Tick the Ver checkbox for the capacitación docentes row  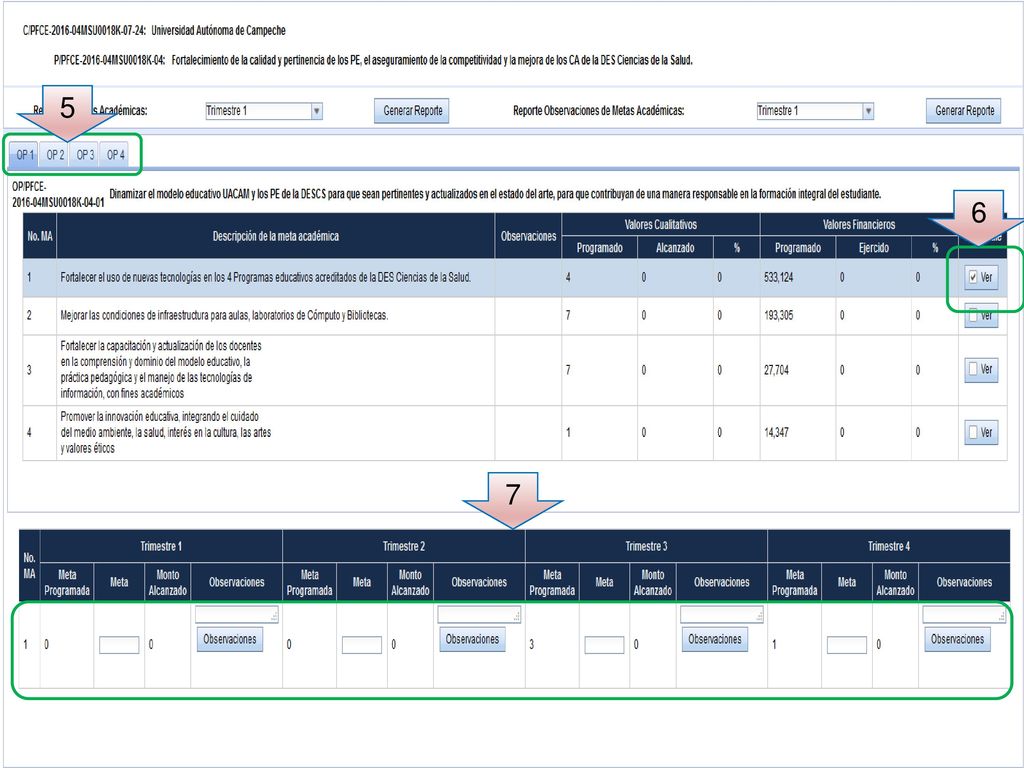click(x=973, y=370)
